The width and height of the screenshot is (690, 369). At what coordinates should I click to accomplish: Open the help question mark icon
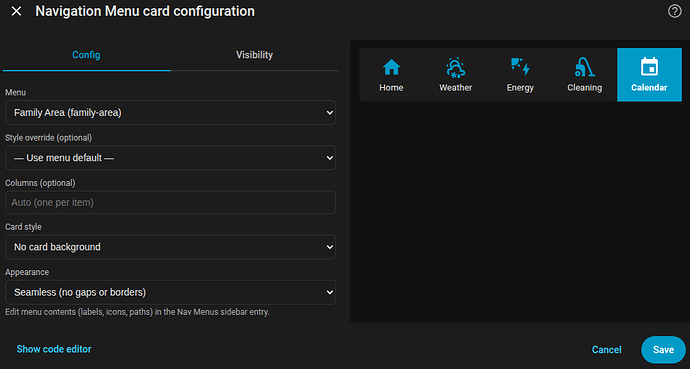pos(675,11)
